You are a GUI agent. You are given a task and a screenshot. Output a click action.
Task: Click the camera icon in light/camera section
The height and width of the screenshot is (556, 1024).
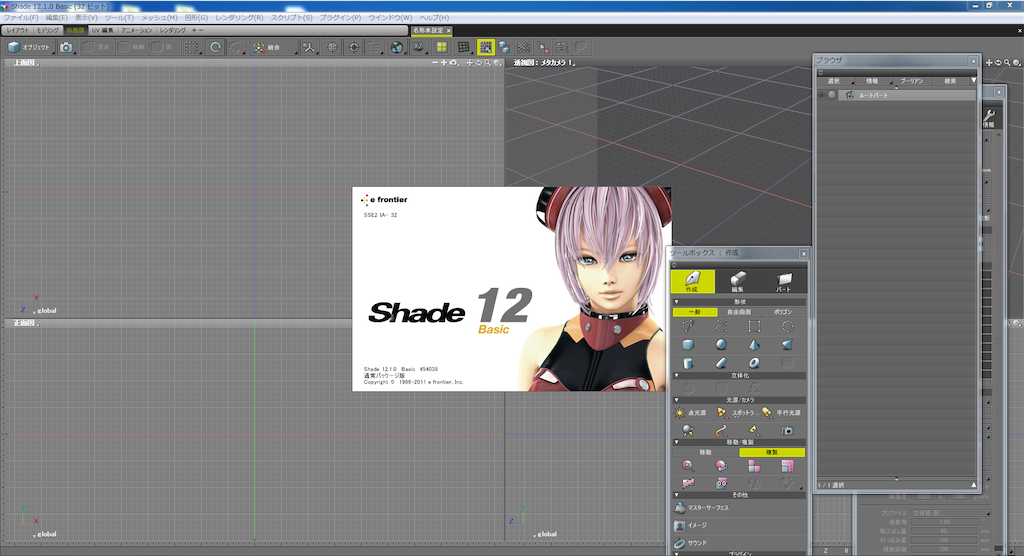tap(788, 431)
